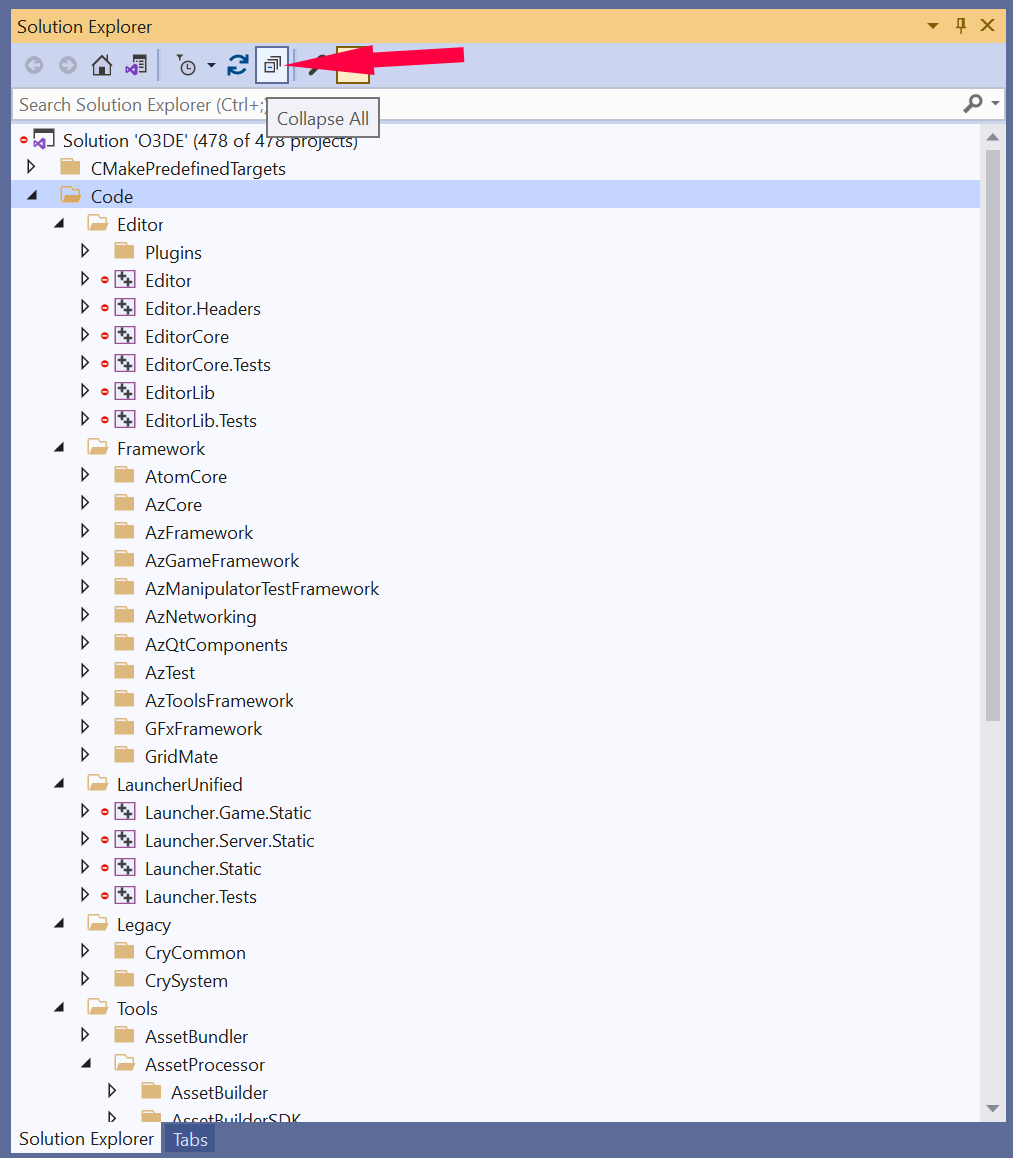Click the AzGameFramework folder icon

click(125, 559)
